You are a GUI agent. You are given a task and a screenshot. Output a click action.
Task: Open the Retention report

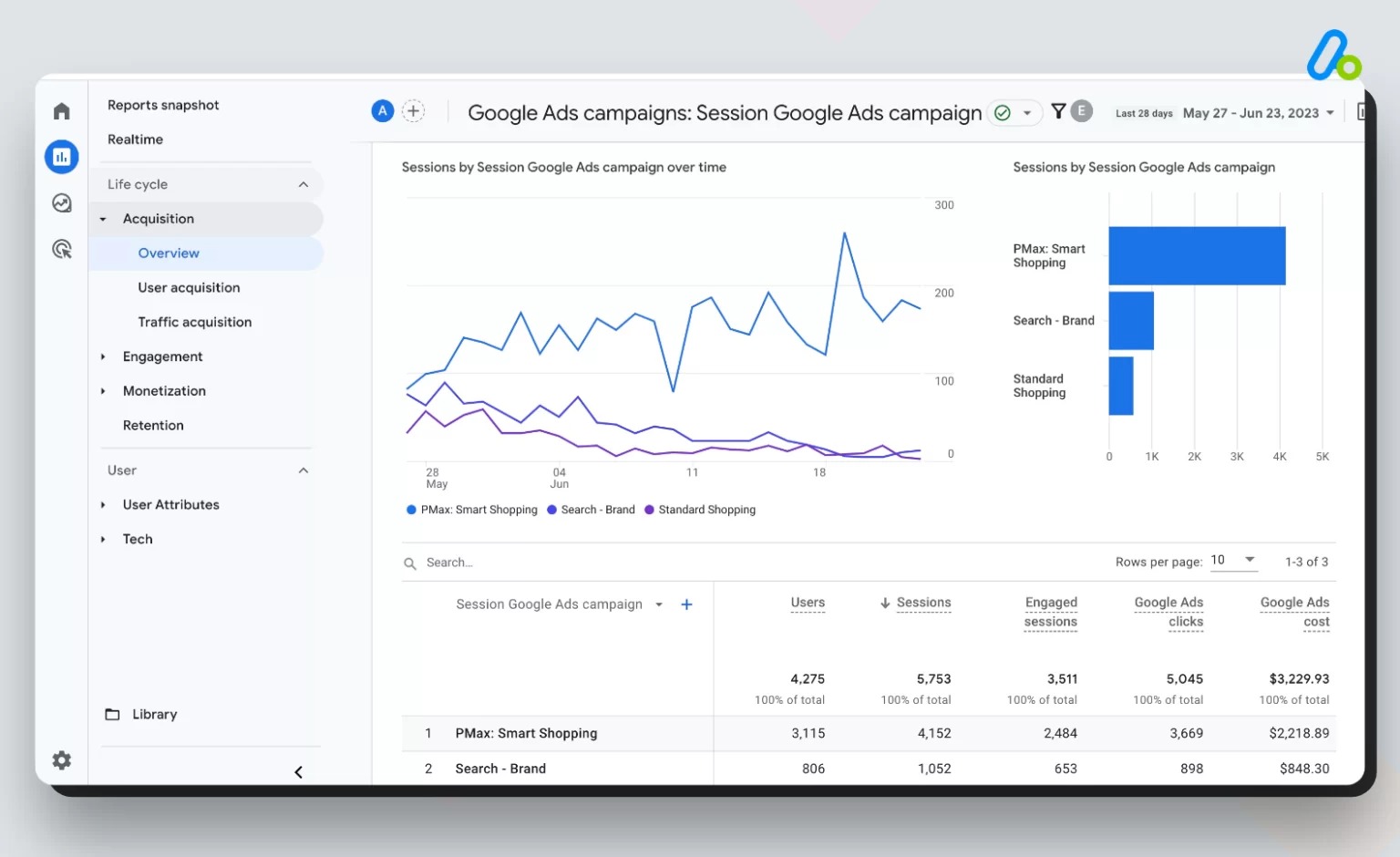(153, 426)
